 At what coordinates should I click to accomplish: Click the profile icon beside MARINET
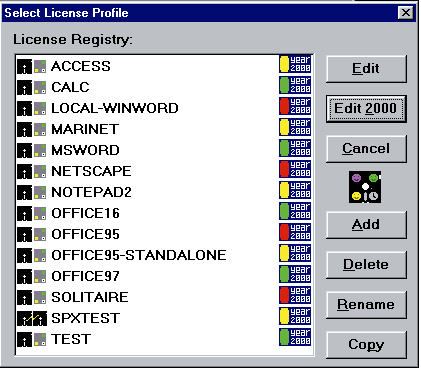click(32, 129)
